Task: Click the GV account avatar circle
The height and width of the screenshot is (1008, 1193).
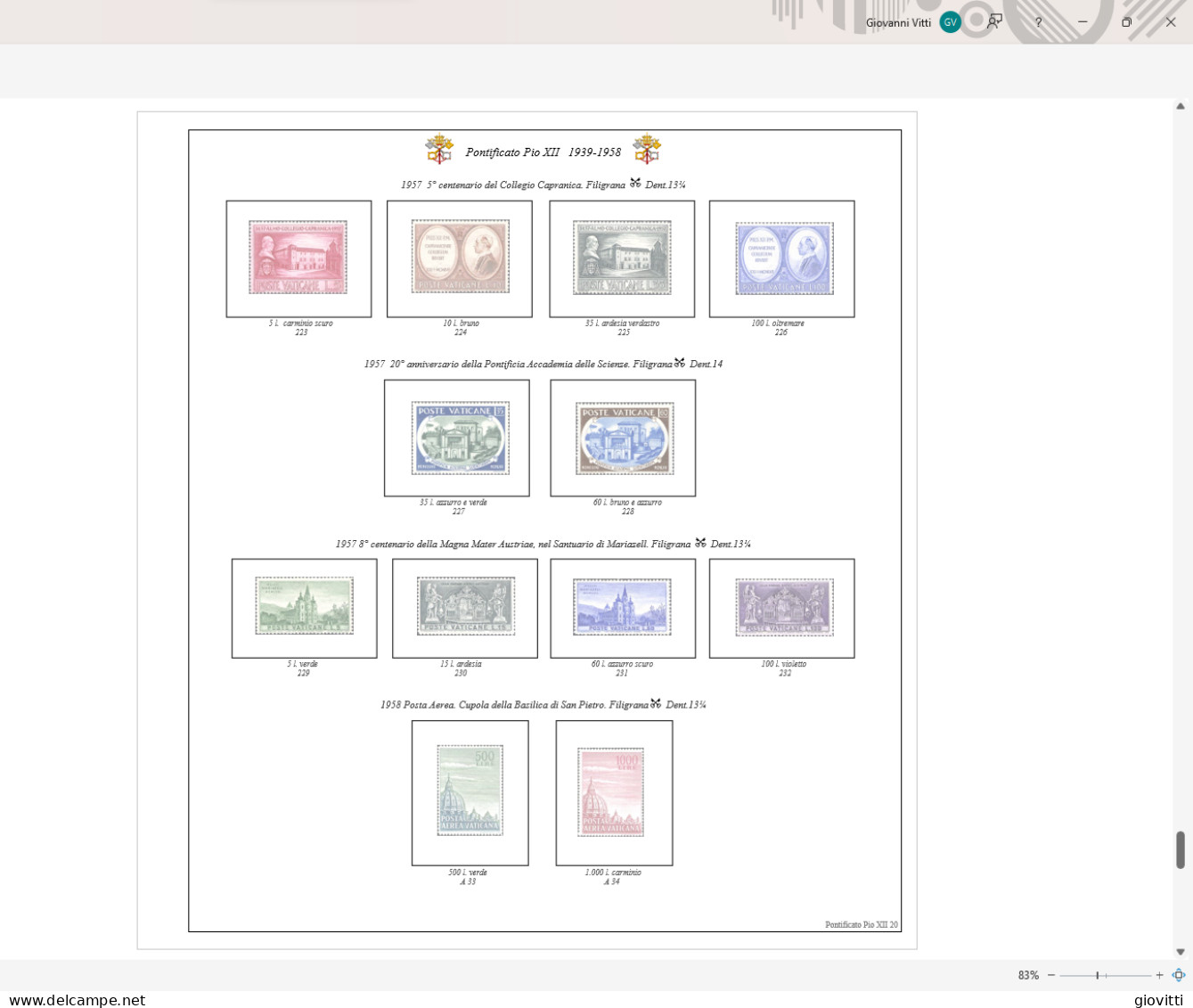Action: pos(950,22)
